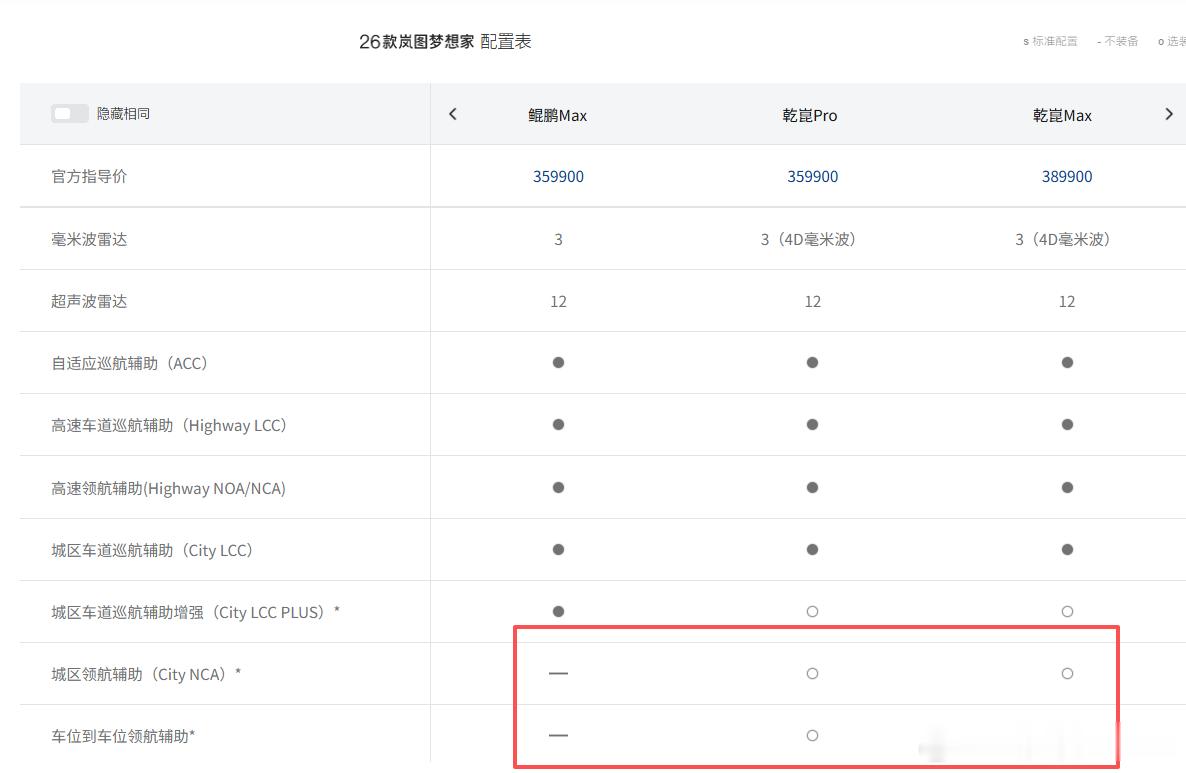This screenshot has width=1186, height=773.
Task: Click the City LCC PLUS row label
Action: tap(195, 613)
